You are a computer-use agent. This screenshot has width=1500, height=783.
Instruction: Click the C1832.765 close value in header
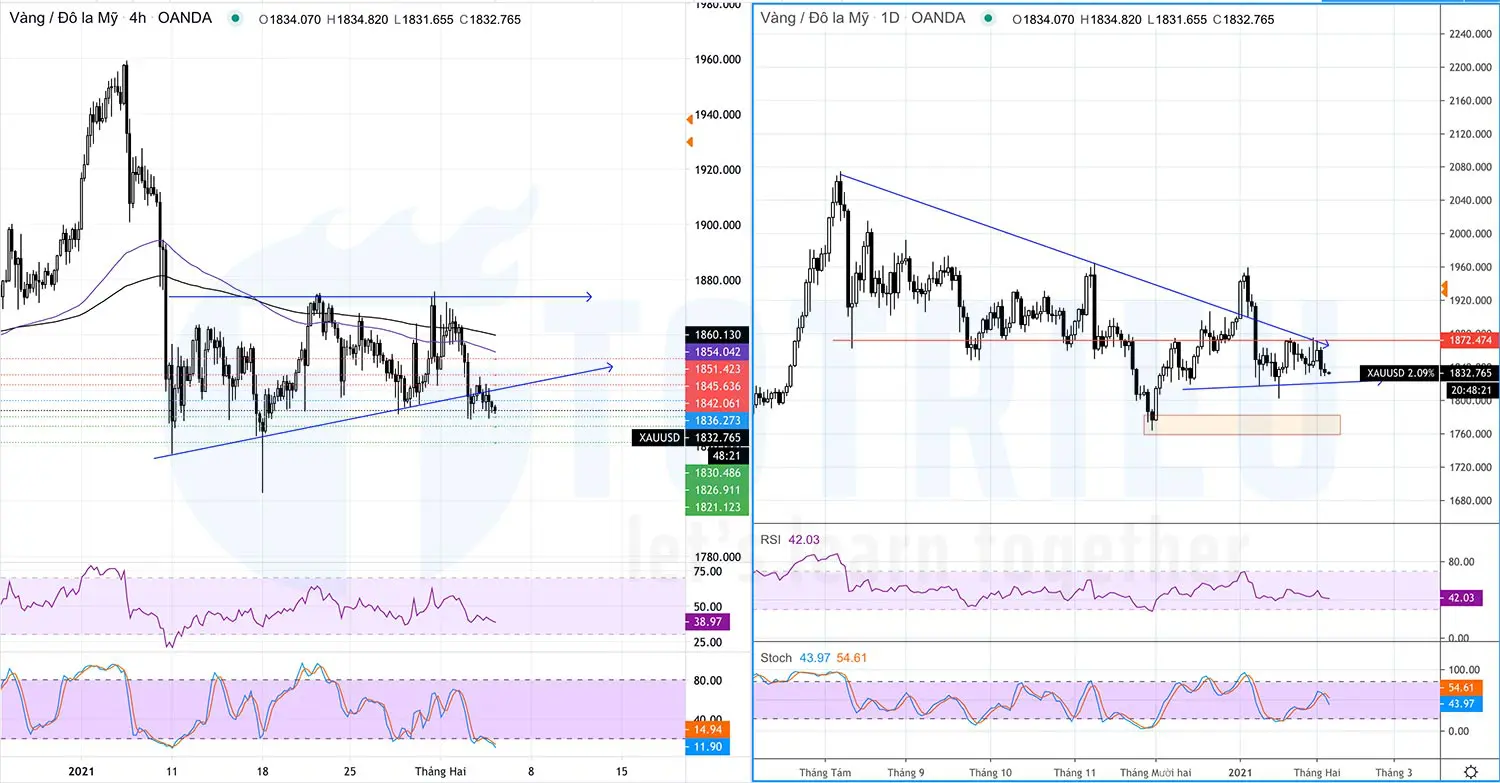pyautogui.click(x=490, y=19)
